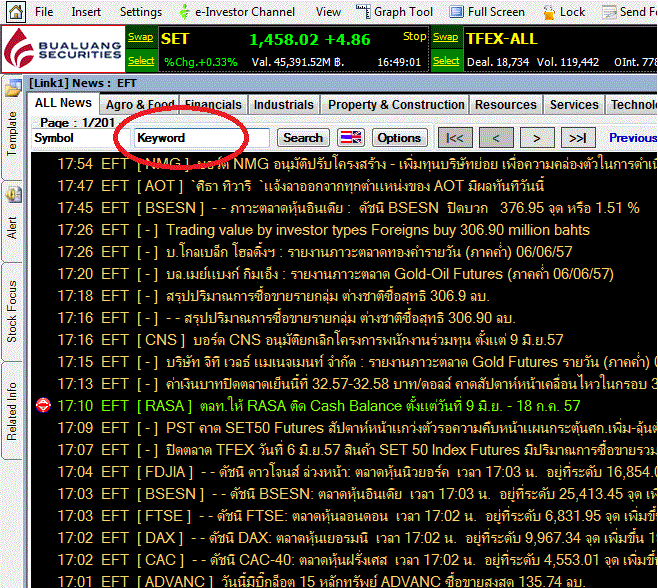Switch to the Property & Construction tab

tap(396, 105)
